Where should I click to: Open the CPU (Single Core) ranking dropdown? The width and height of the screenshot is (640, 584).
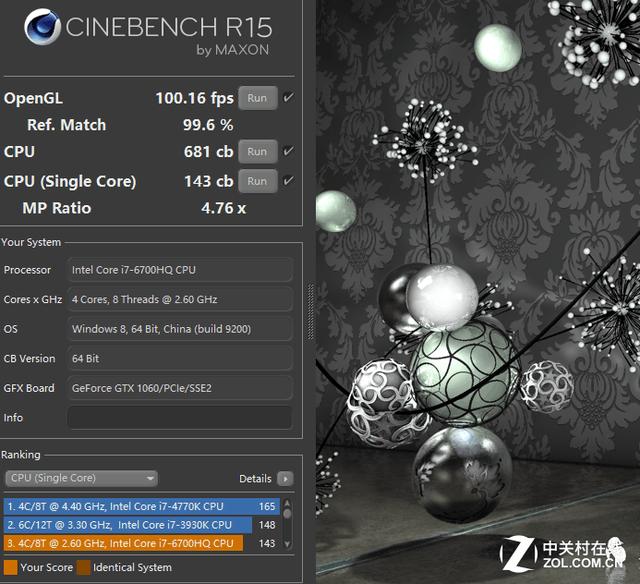(81, 478)
